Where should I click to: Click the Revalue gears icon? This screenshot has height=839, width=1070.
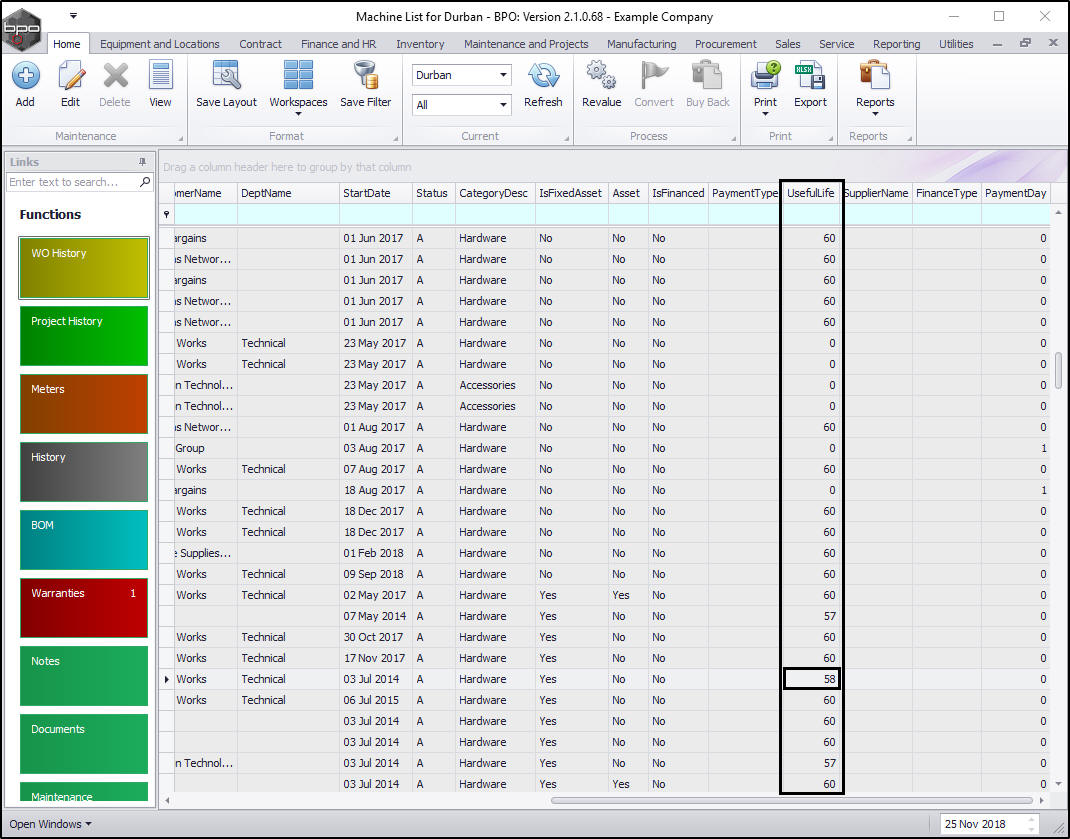[601, 76]
